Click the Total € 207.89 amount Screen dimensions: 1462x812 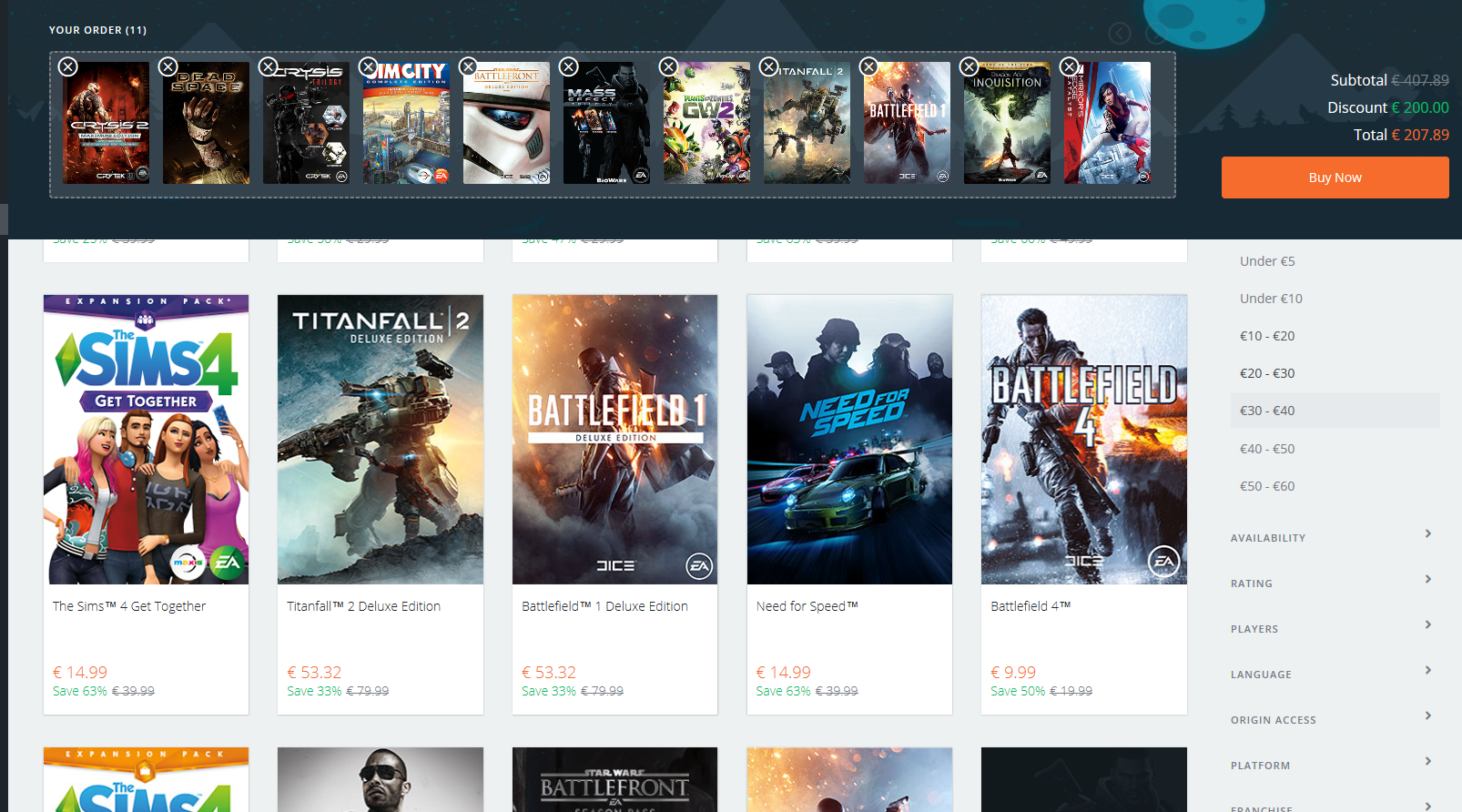pos(1420,135)
